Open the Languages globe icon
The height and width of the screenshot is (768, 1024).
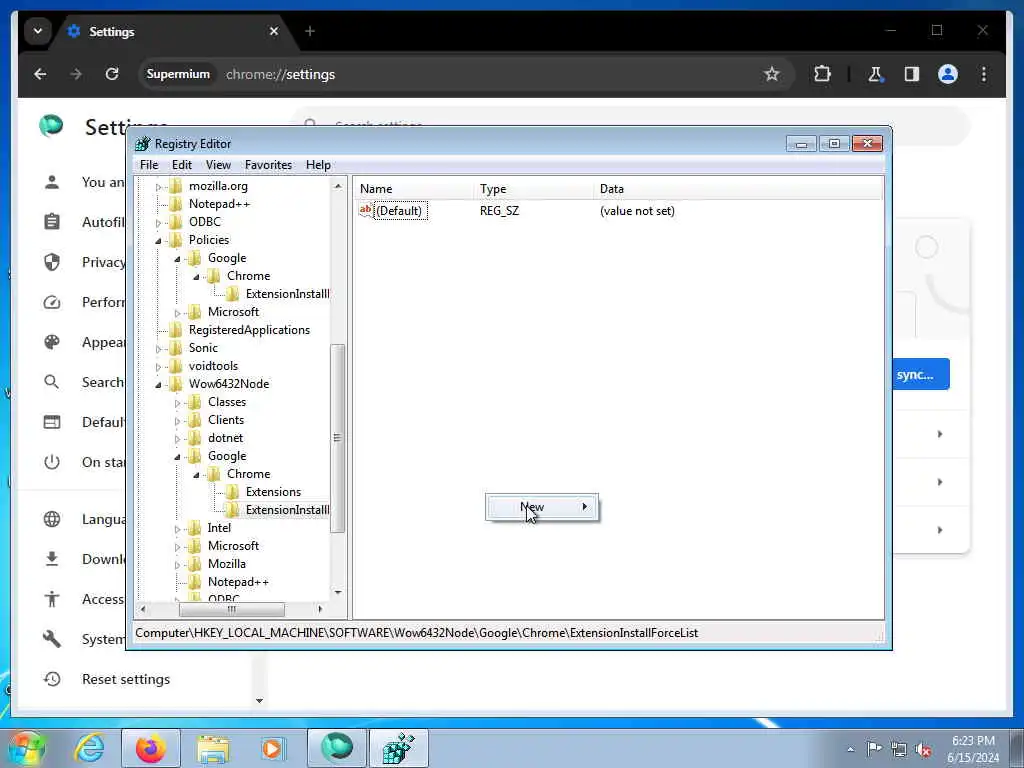(52, 519)
